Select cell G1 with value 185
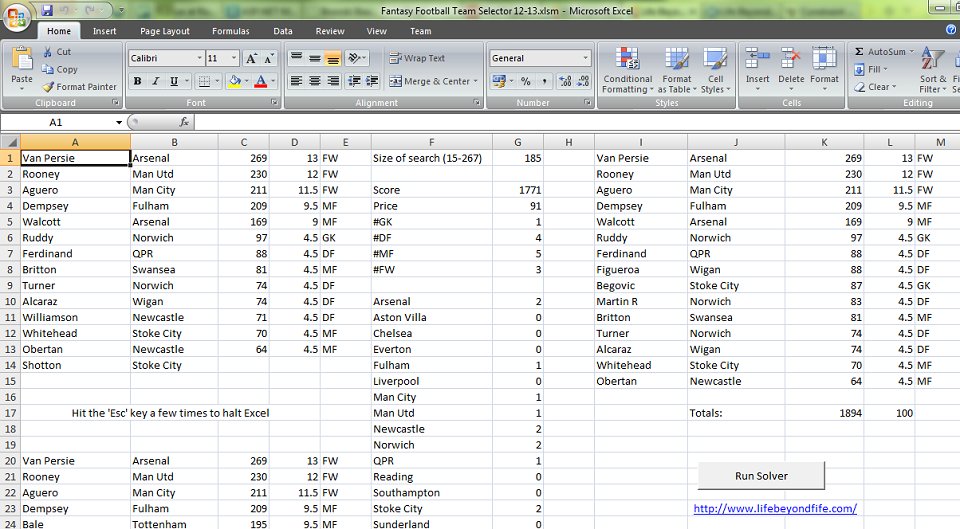This screenshot has height=529, width=960. pos(517,158)
